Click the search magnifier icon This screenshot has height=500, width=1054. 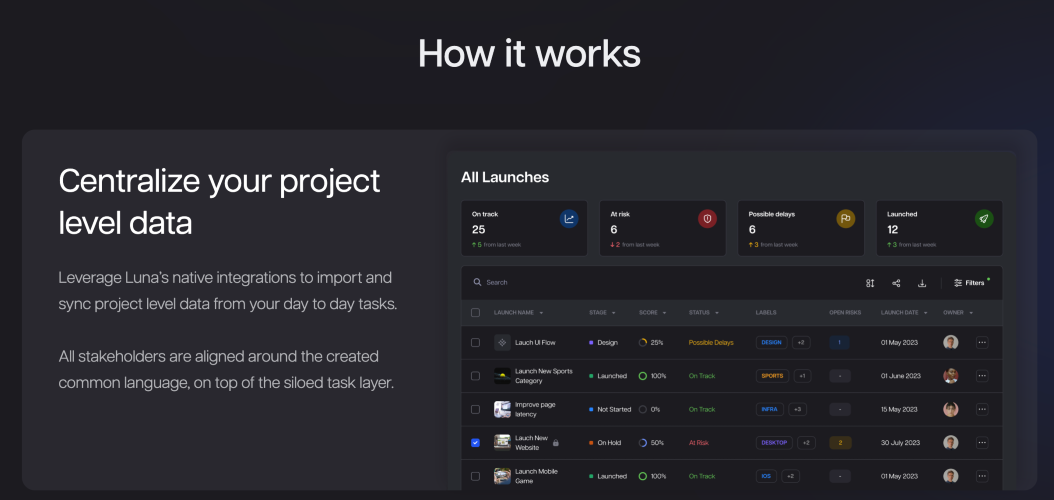(477, 282)
